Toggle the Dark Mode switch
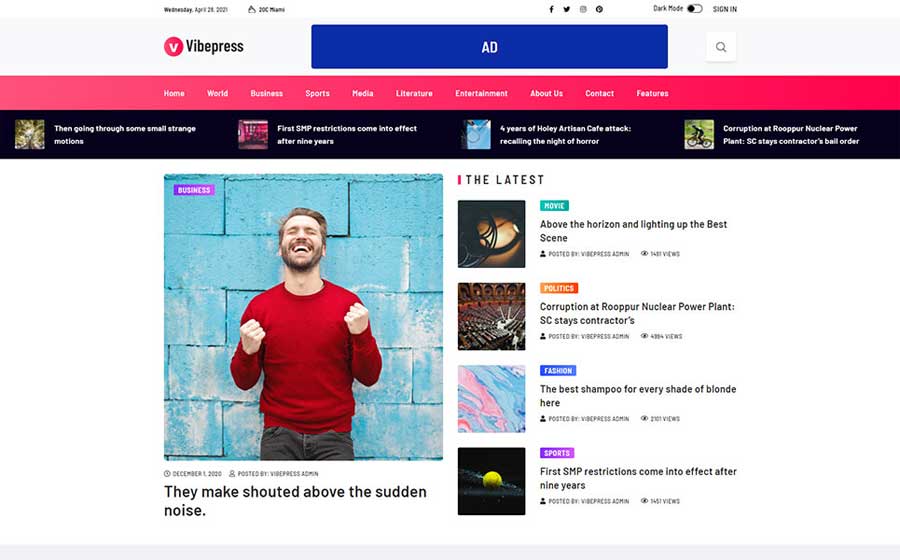900x560 pixels. coord(694,9)
